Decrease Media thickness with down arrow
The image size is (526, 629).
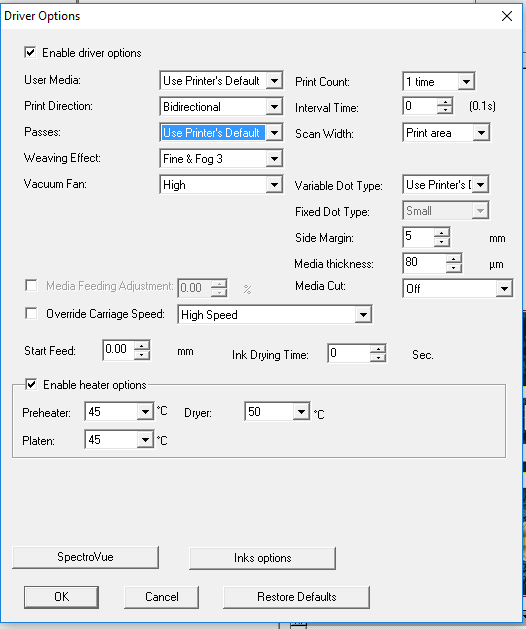point(454,268)
